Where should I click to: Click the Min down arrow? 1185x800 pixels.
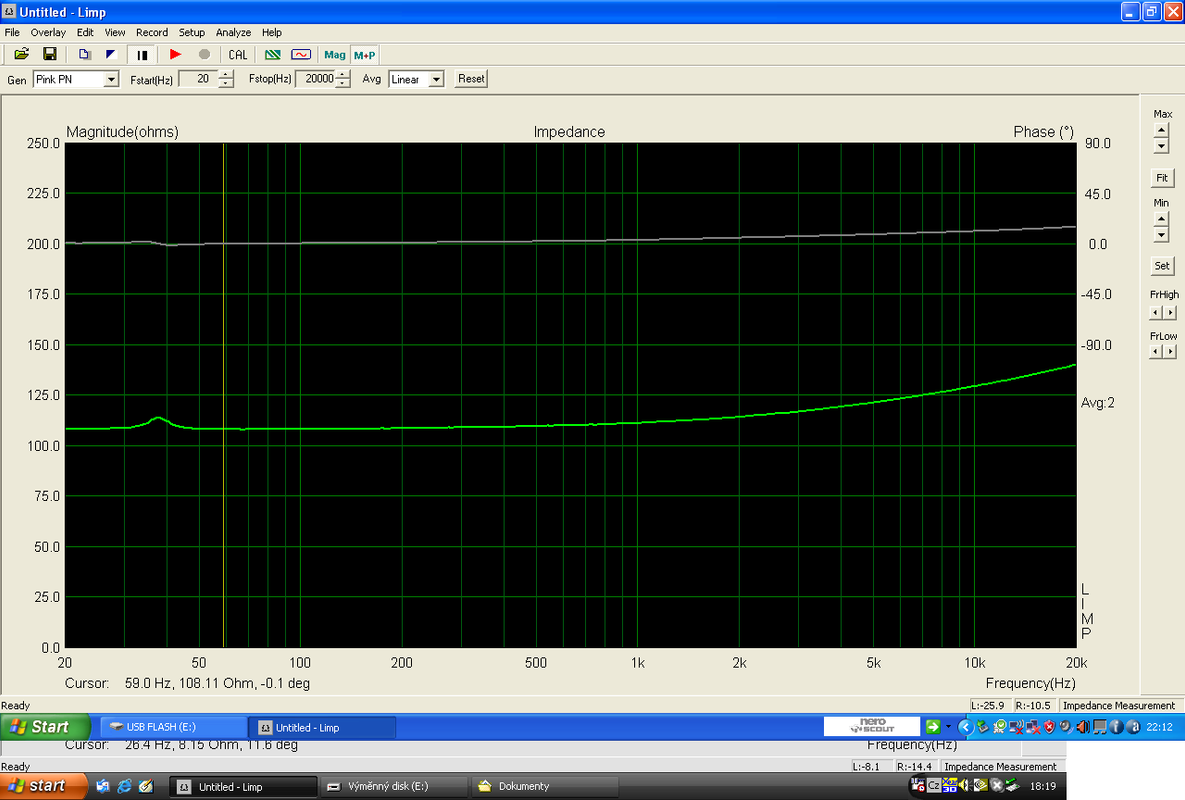point(1162,234)
